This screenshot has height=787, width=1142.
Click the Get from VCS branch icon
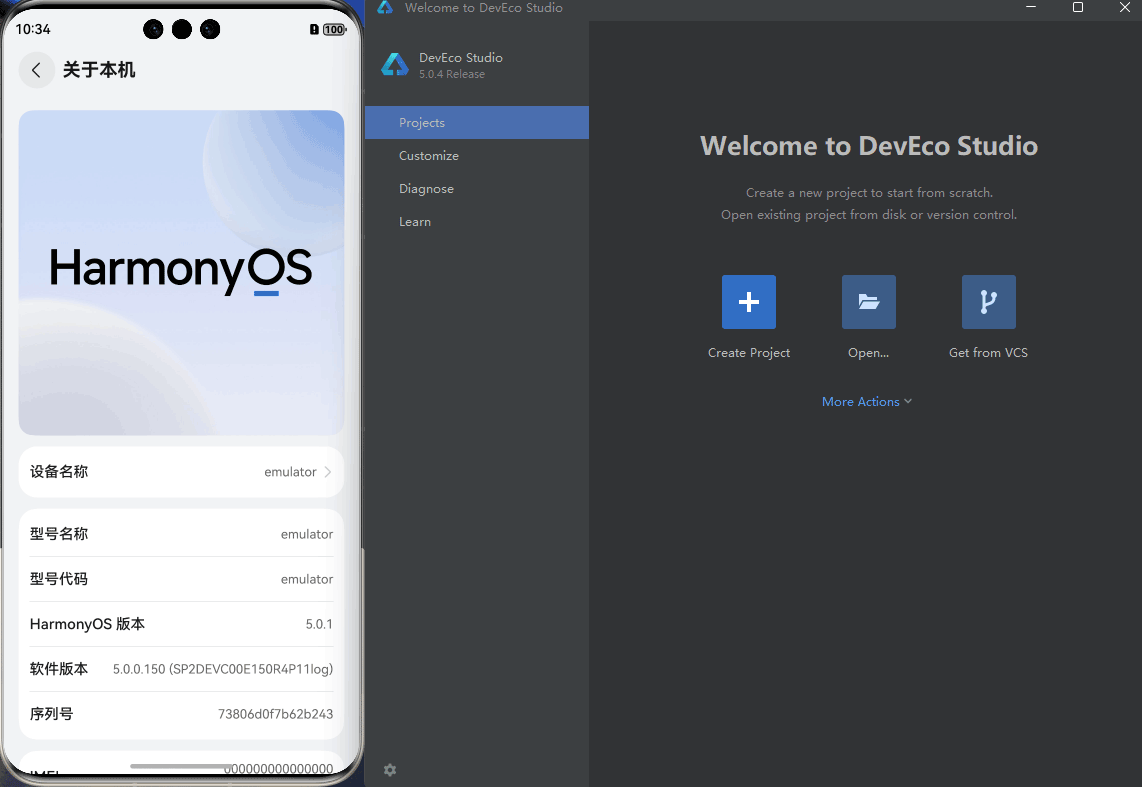pyautogui.click(x=988, y=302)
